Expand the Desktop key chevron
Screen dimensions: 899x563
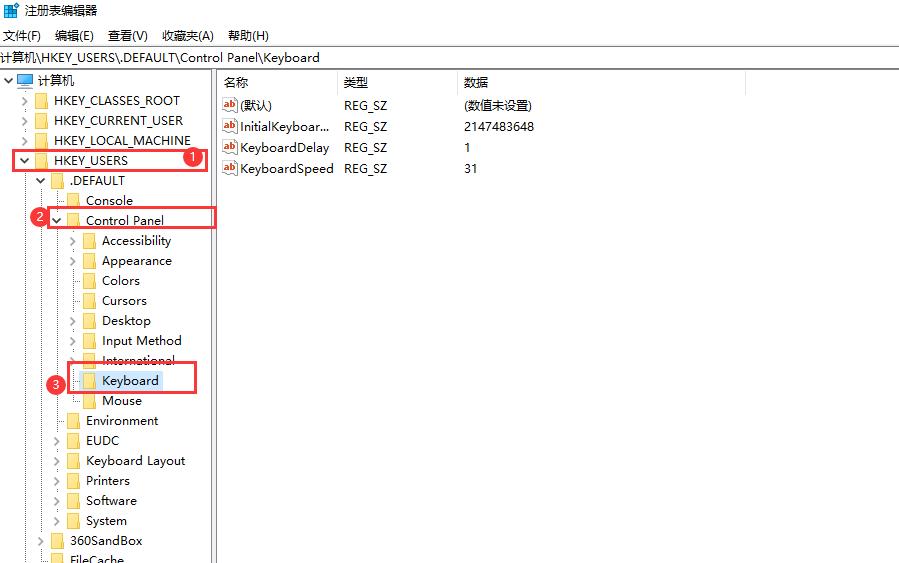(x=72, y=321)
